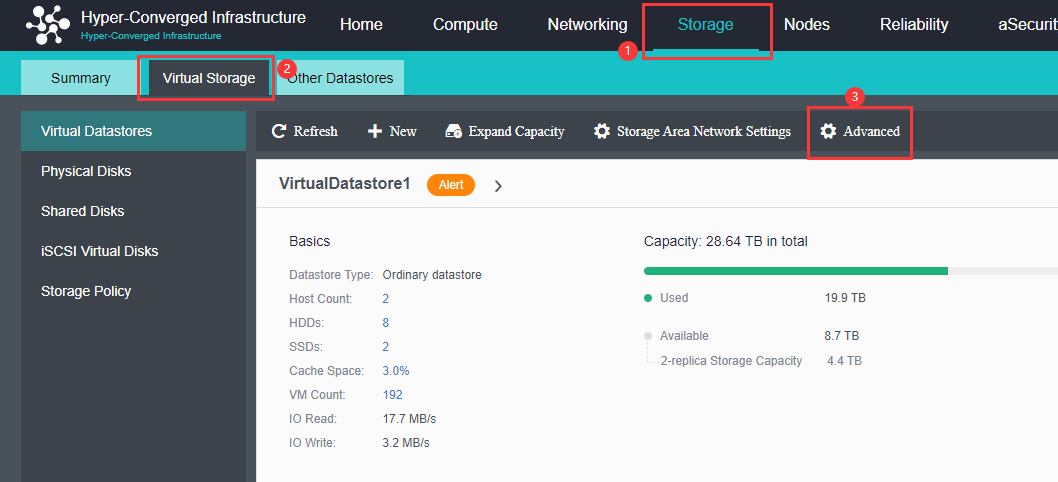Open Storage Policy section
Screen dimensions: 1058x482
point(86,291)
